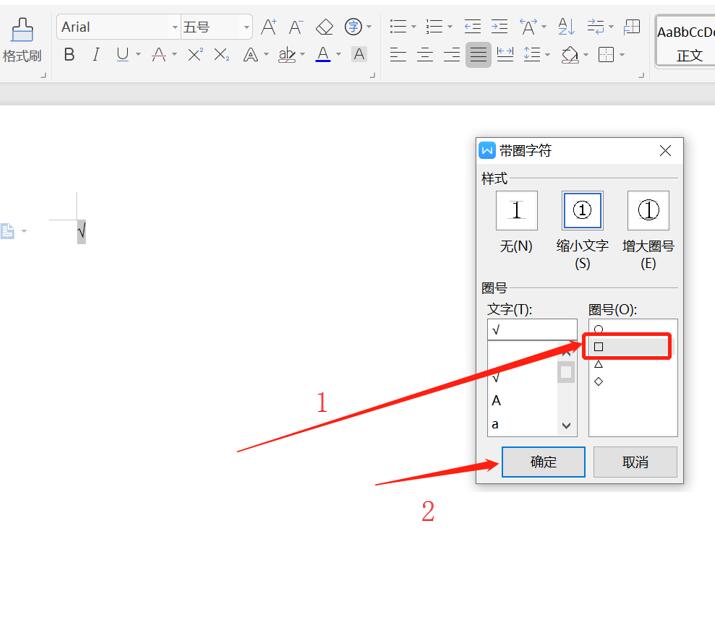Screen dimensions: 715x619
Task: Align text right
Action: pyautogui.click(x=452, y=55)
